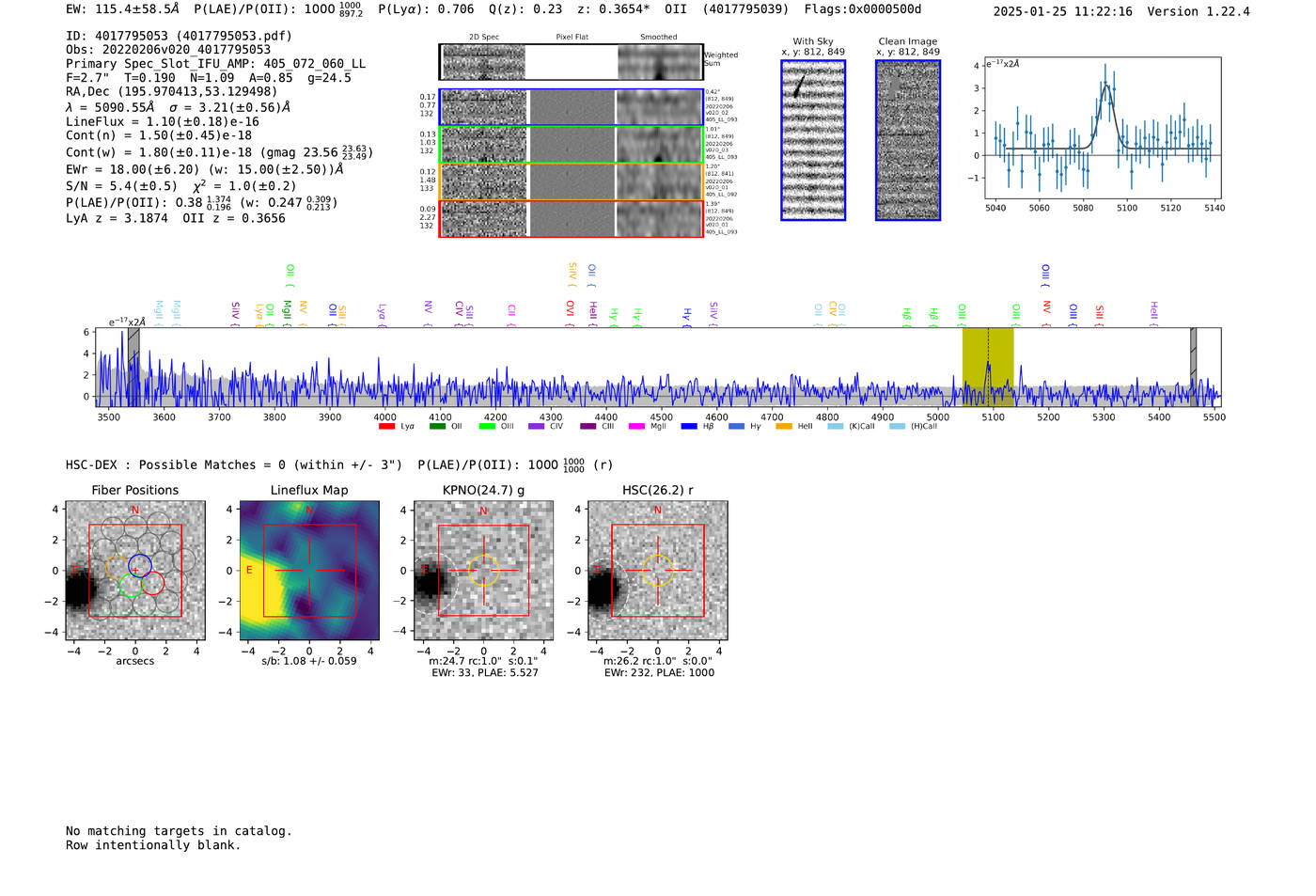Click the 'Cont(n) = 1.50(±0.45)e-18' line
The image size is (1316, 896).
tap(159, 135)
